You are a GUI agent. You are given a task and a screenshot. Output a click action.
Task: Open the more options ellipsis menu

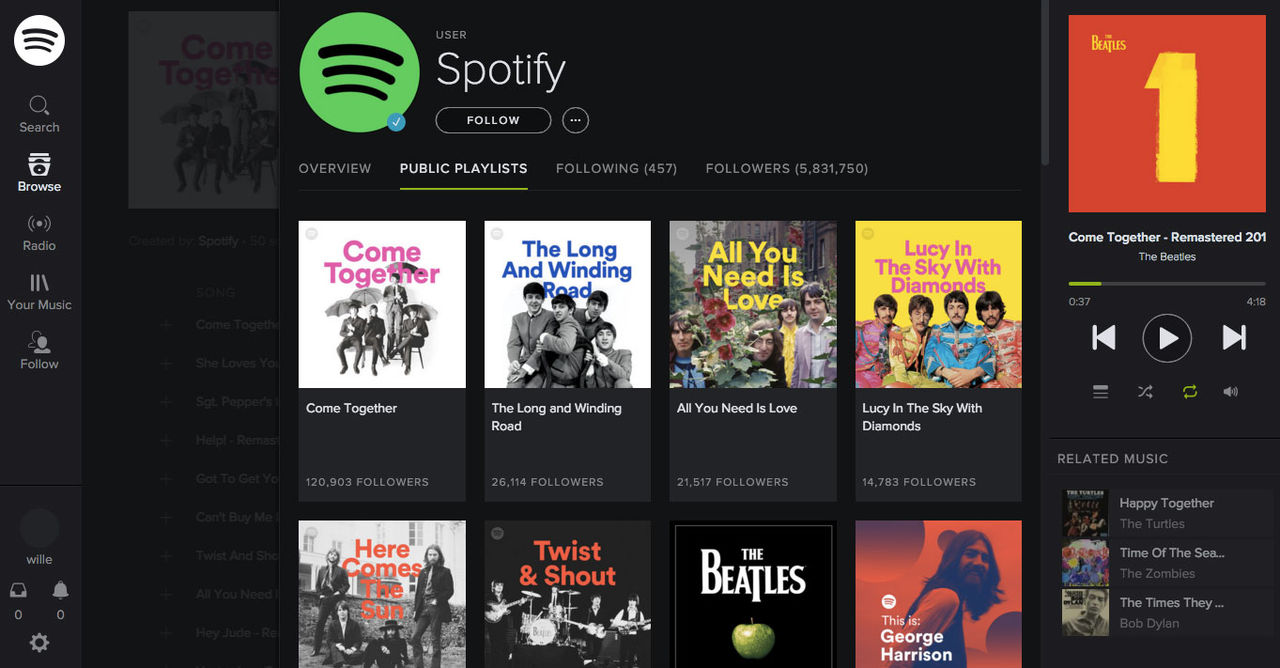click(x=575, y=119)
